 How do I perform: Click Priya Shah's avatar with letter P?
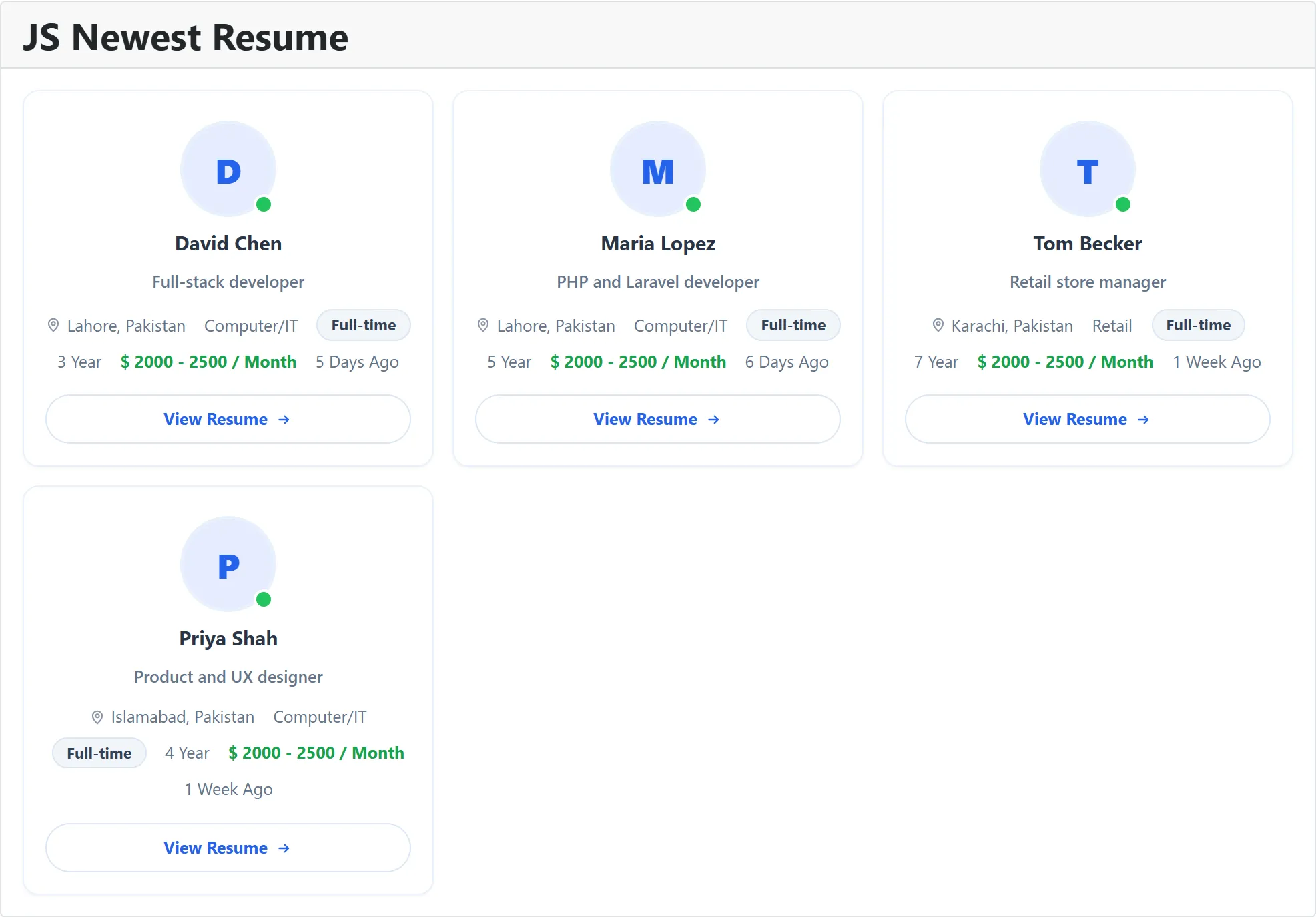[x=228, y=564]
